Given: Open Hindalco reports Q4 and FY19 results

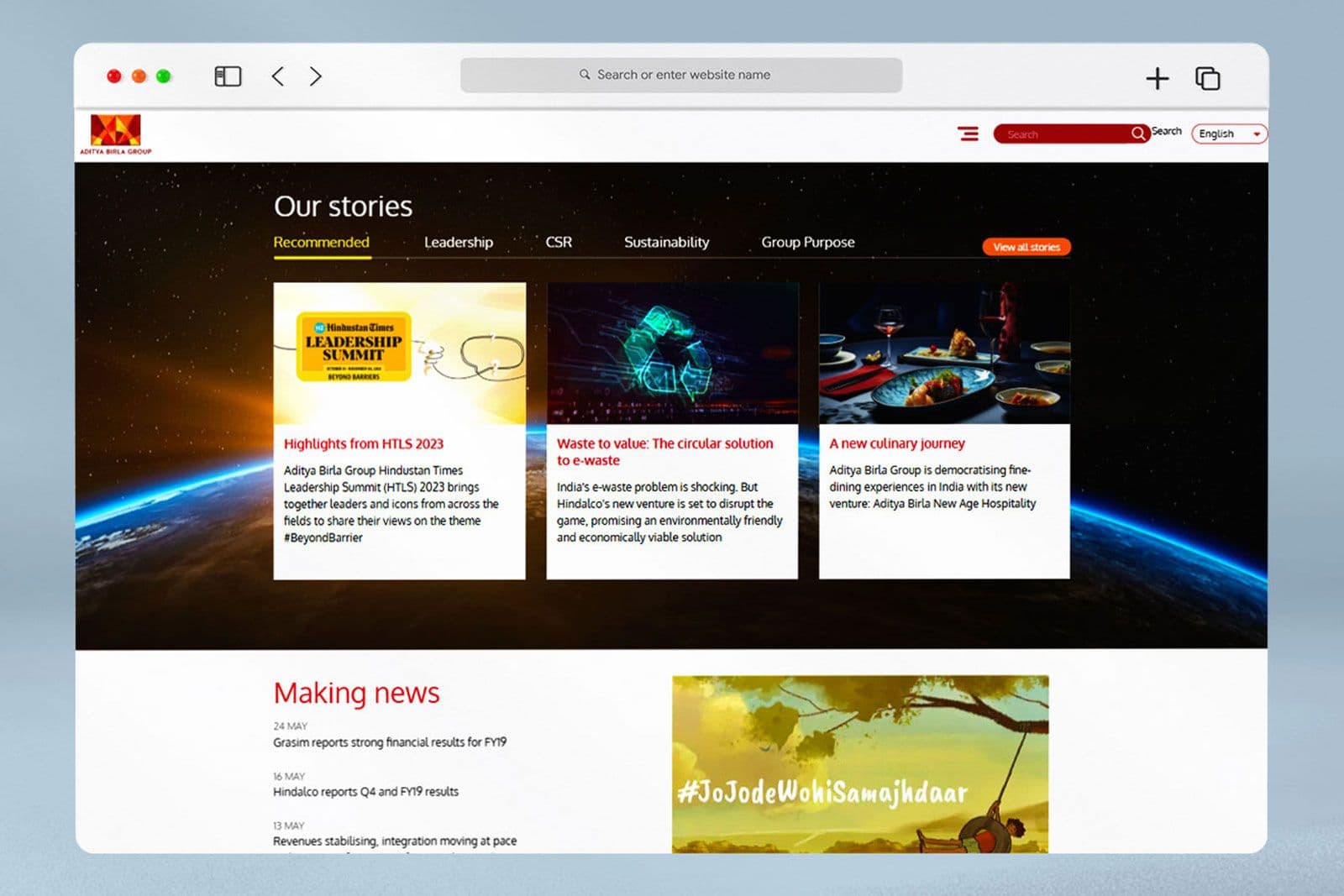Looking at the screenshot, I should pyautogui.click(x=366, y=792).
